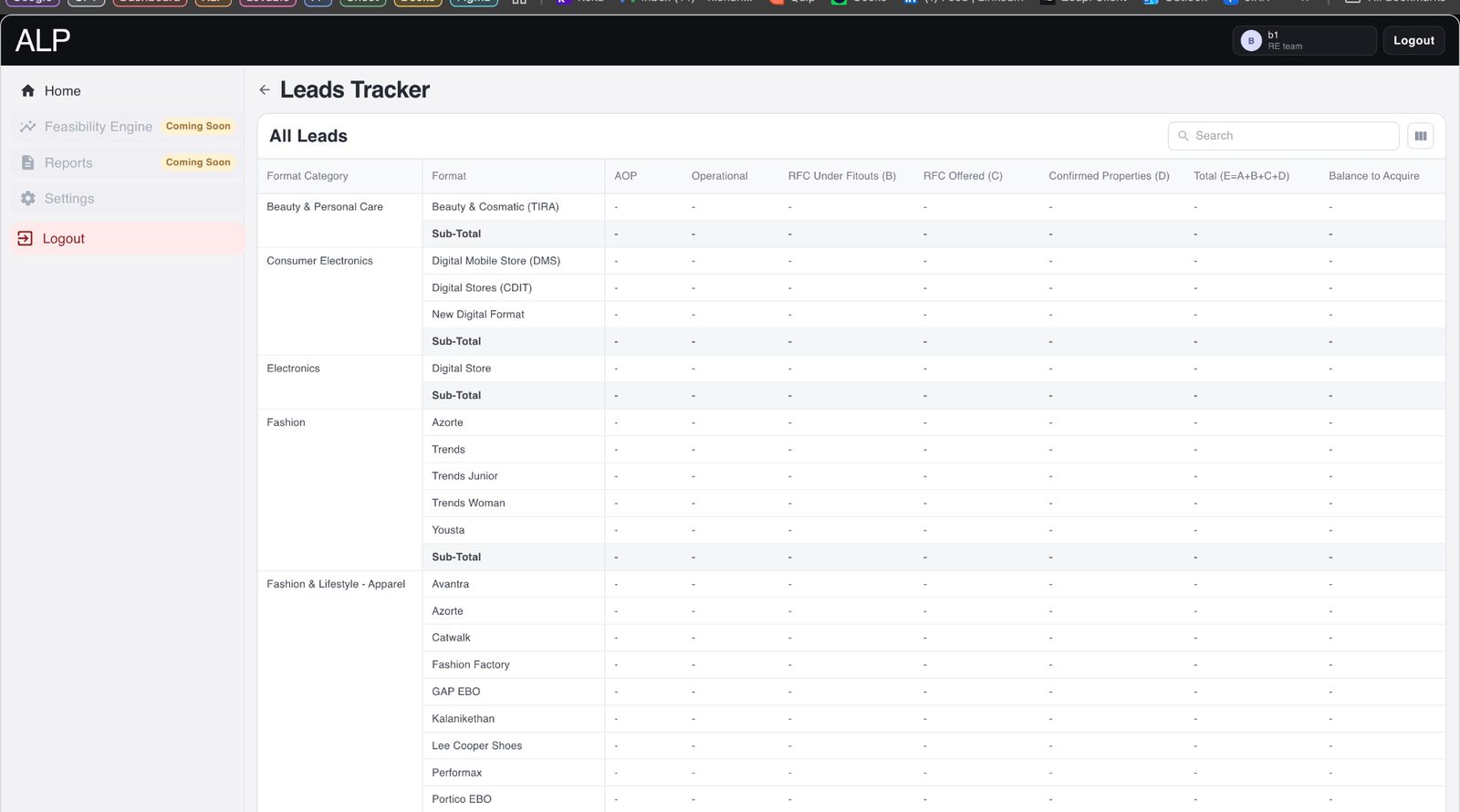Click the Balance to Acquire column header
Viewport: 1460px width, 812px height.
1373,176
